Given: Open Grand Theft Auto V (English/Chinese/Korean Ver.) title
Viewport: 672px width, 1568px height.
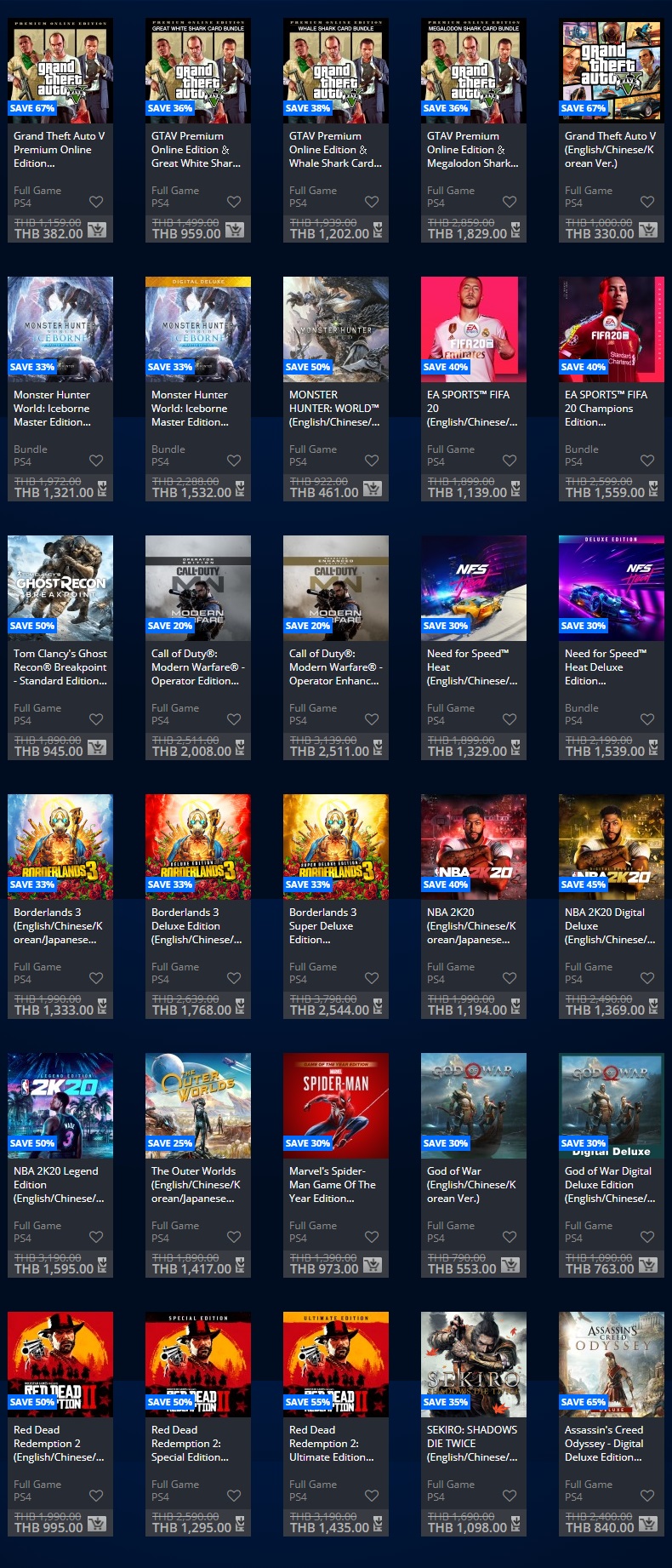Looking at the screenshot, I should click(x=610, y=149).
